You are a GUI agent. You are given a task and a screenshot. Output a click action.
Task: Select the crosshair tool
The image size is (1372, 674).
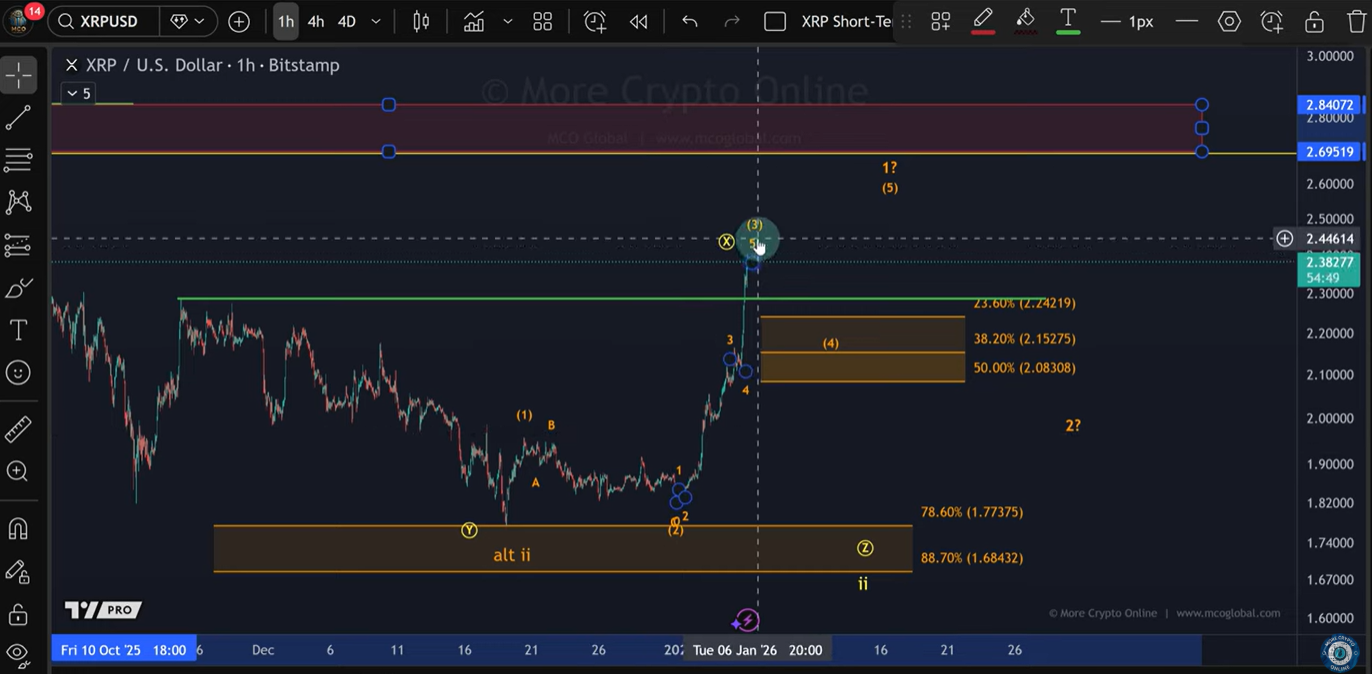[20, 74]
